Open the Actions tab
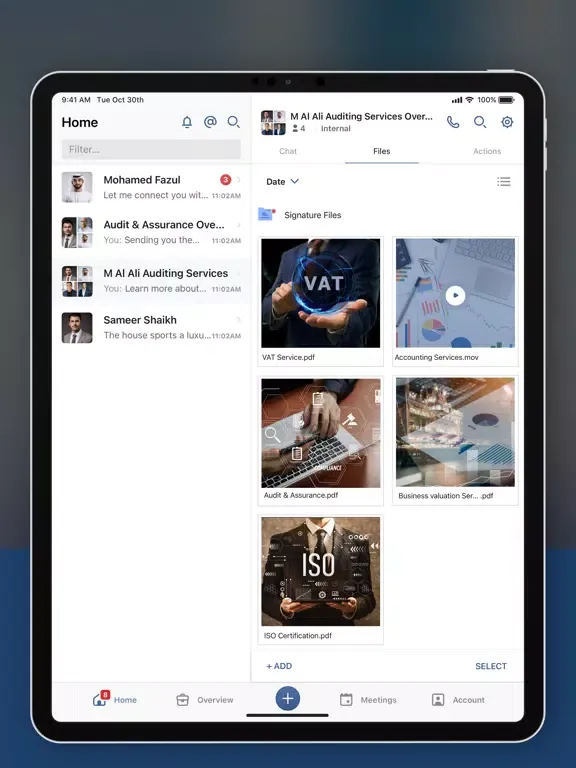Screen dimensions: 576x768 click(x=487, y=151)
